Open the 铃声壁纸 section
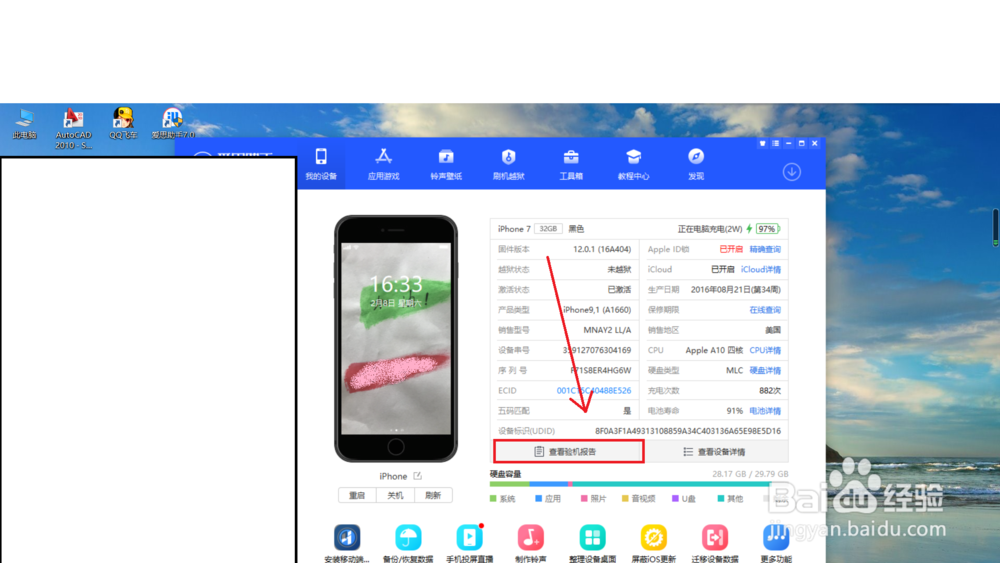Image resolution: width=1000 pixels, height=563 pixels. click(x=446, y=164)
